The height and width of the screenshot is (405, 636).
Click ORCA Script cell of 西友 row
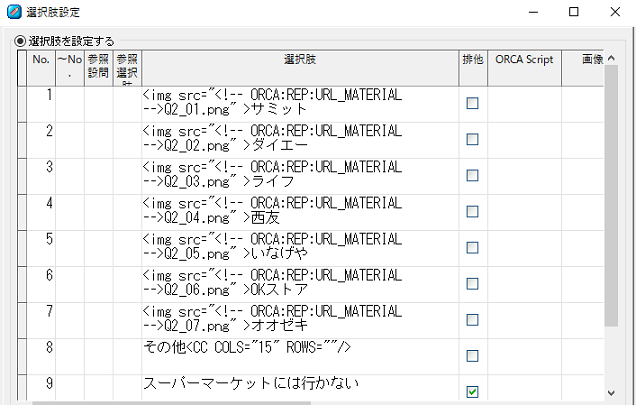pyautogui.click(x=524, y=213)
